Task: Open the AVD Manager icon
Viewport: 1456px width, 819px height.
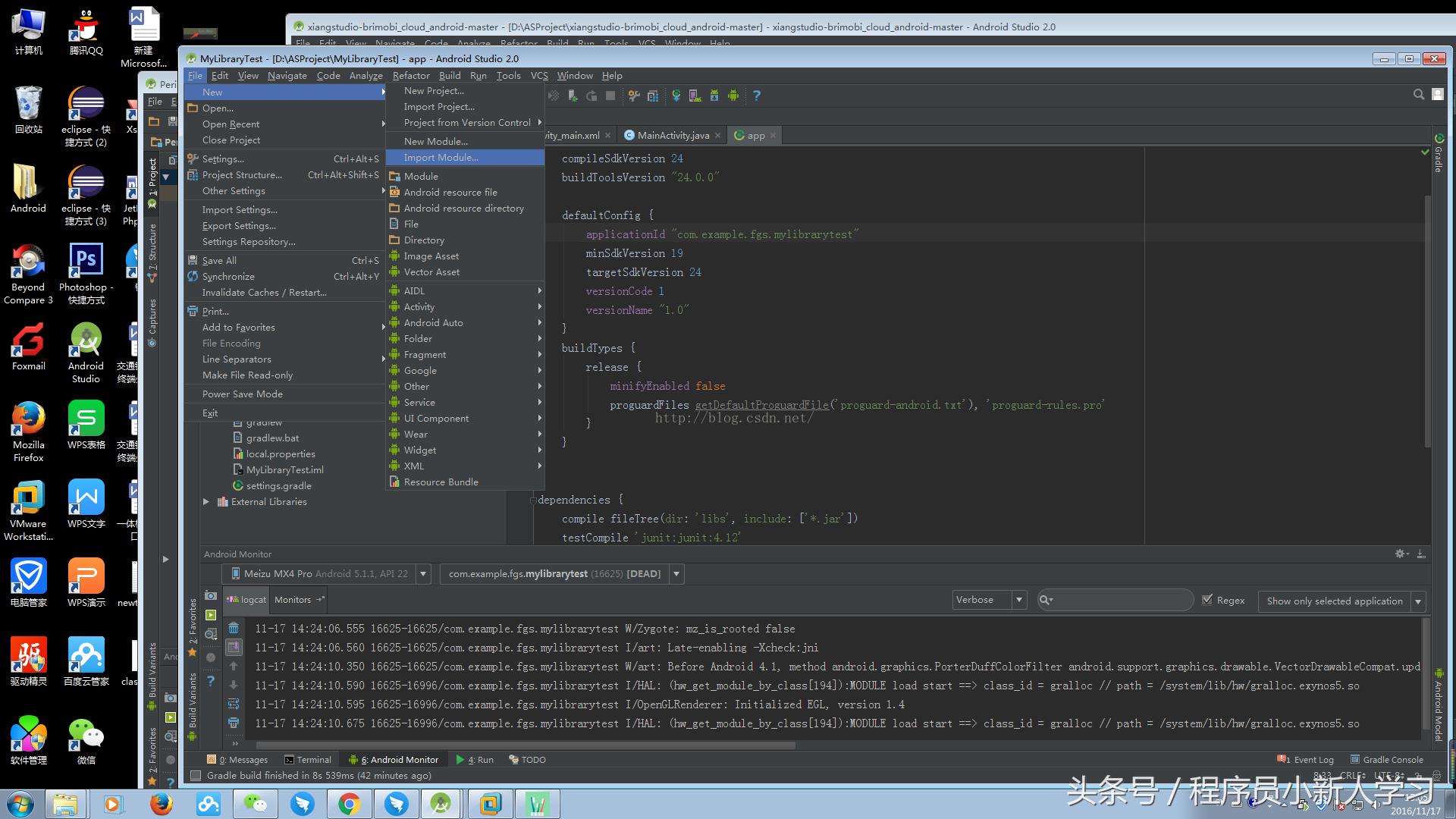Action: tap(693, 96)
